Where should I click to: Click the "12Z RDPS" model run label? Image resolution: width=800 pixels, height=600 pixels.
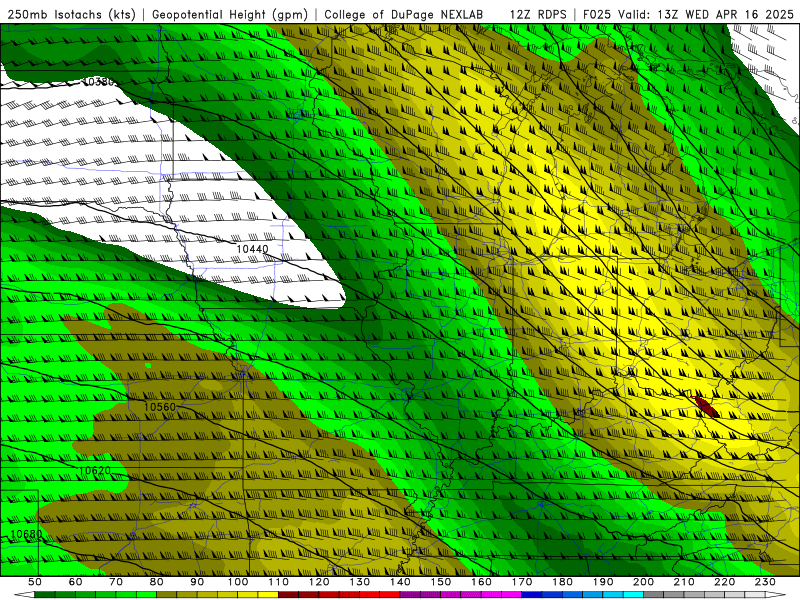tap(538, 14)
